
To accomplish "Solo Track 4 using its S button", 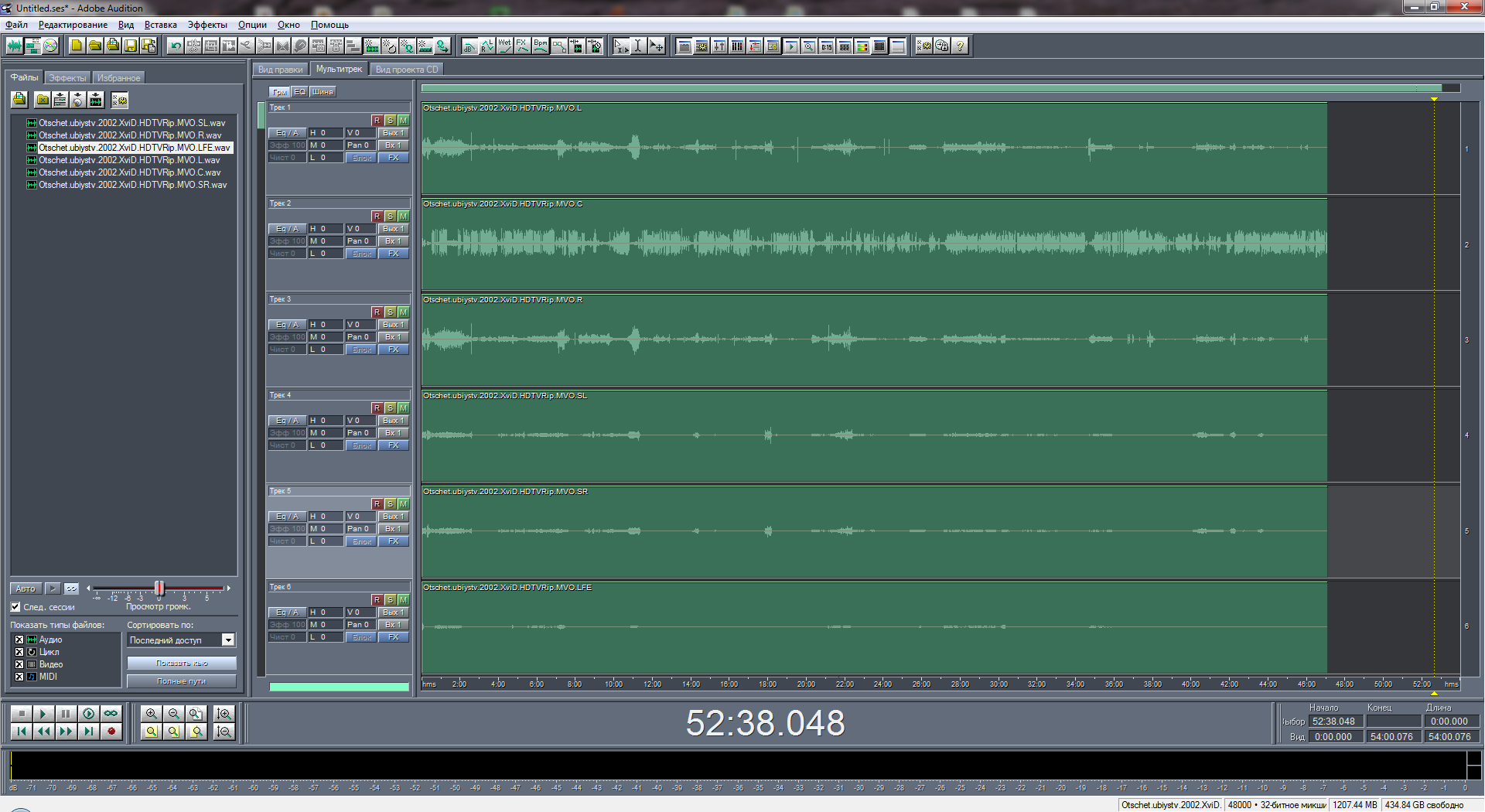I will (390, 408).
